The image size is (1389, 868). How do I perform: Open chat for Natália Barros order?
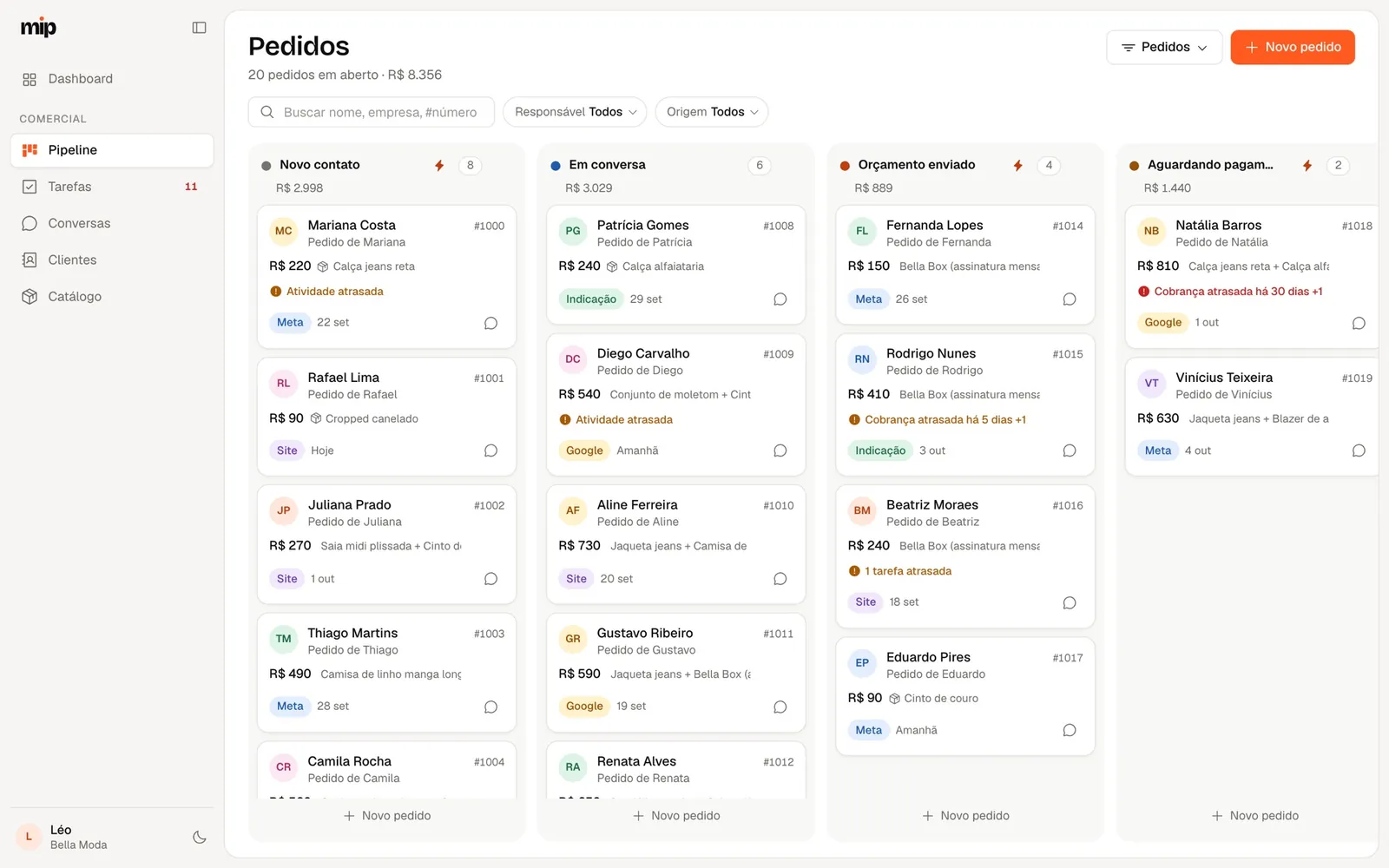(1359, 323)
